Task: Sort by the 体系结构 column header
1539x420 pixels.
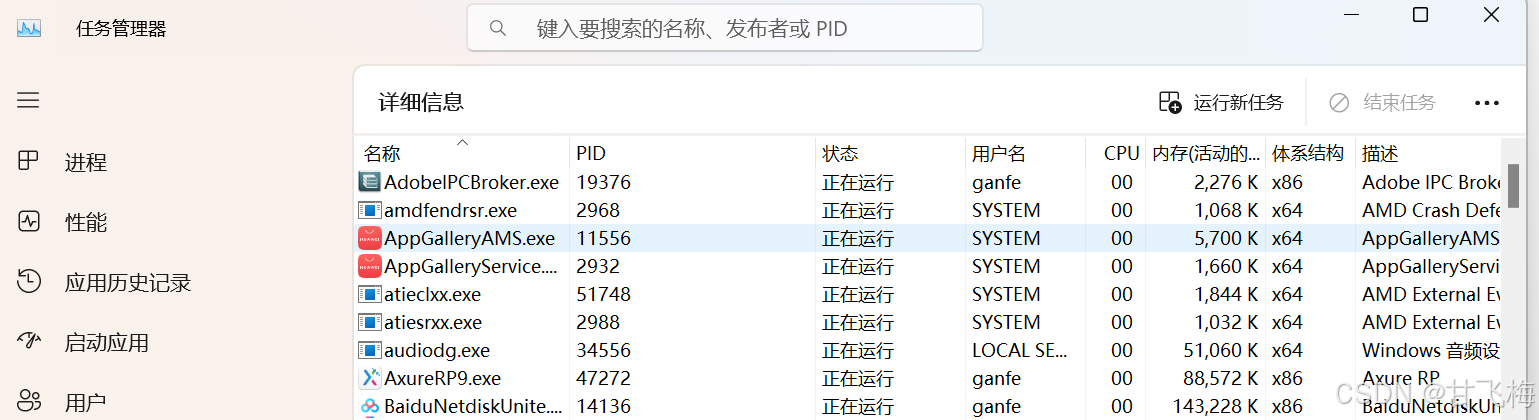Action: (1310, 153)
